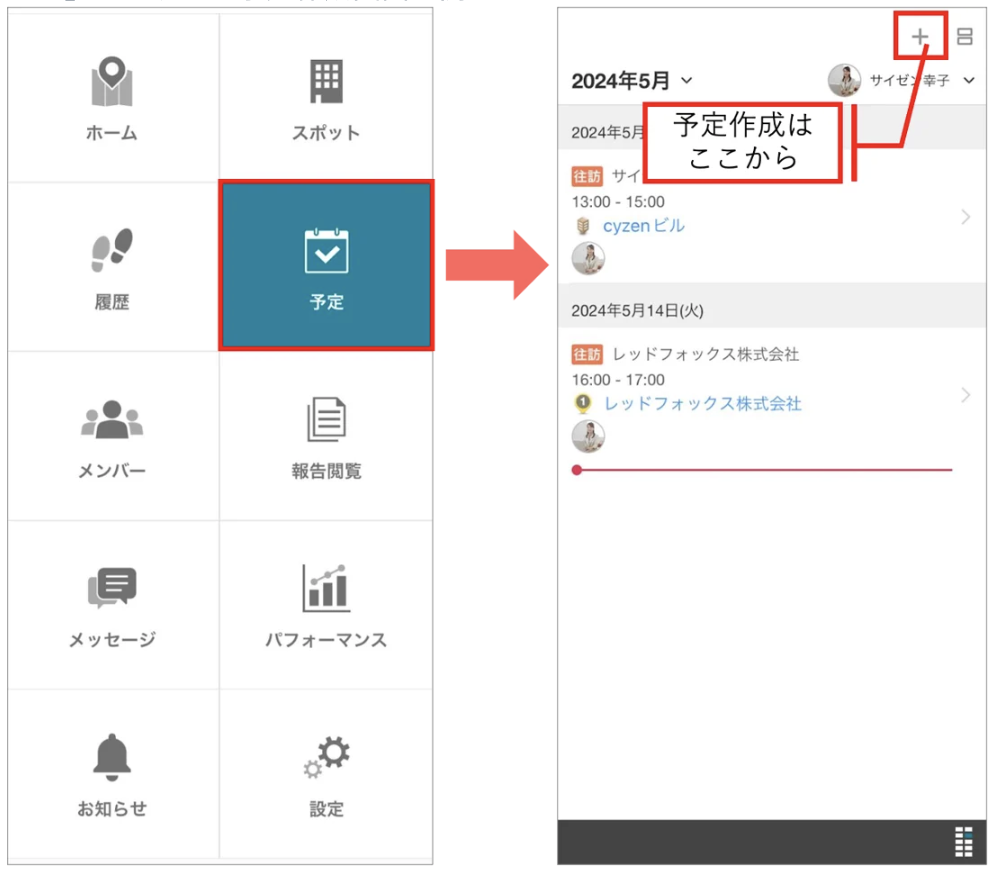Open the メッセージ chat bubble tile
The width and height of the screenshot is (998, 878).
113,605
